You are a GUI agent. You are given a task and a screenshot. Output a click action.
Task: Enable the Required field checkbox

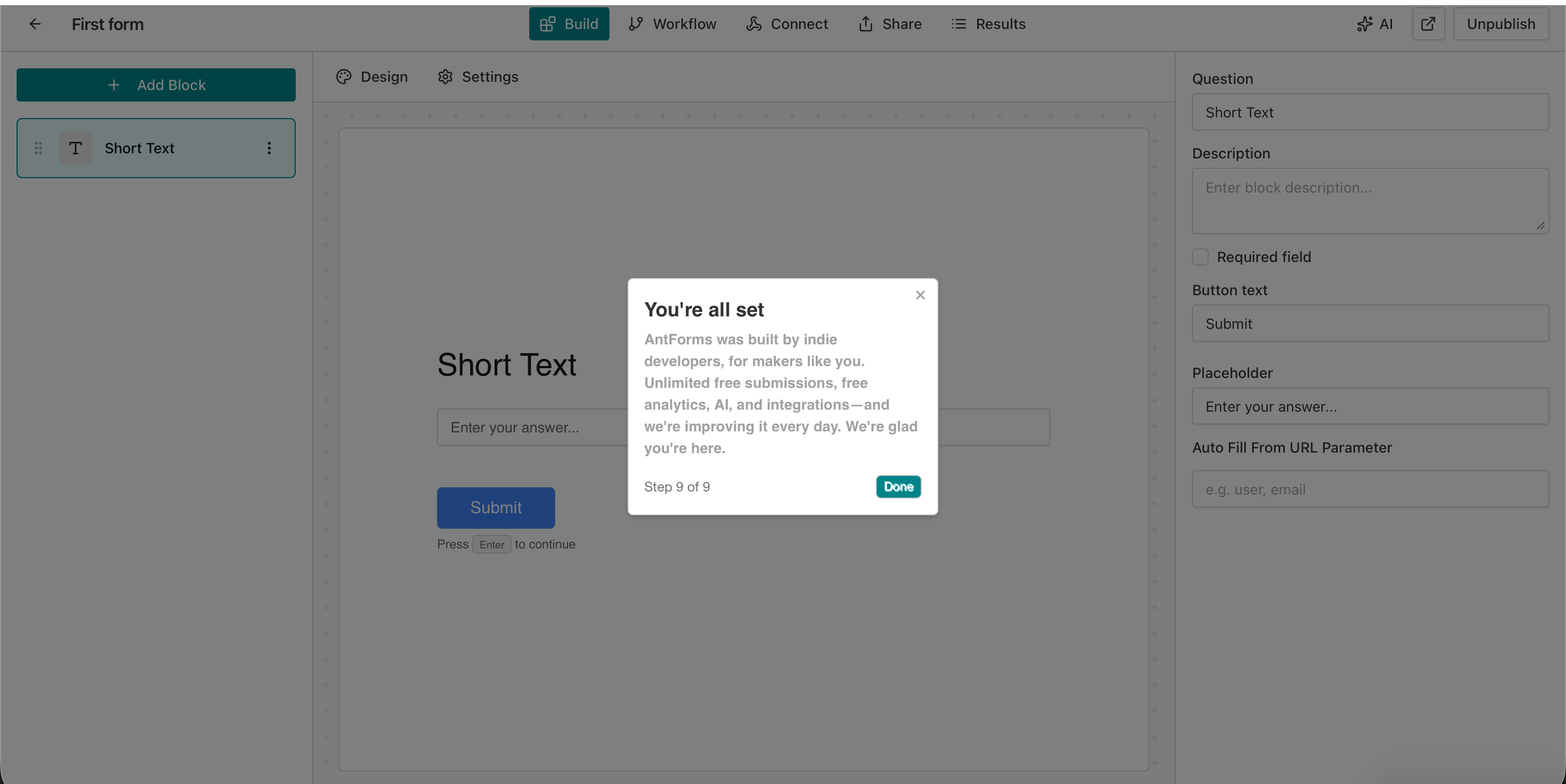(x=1200, y=256)
